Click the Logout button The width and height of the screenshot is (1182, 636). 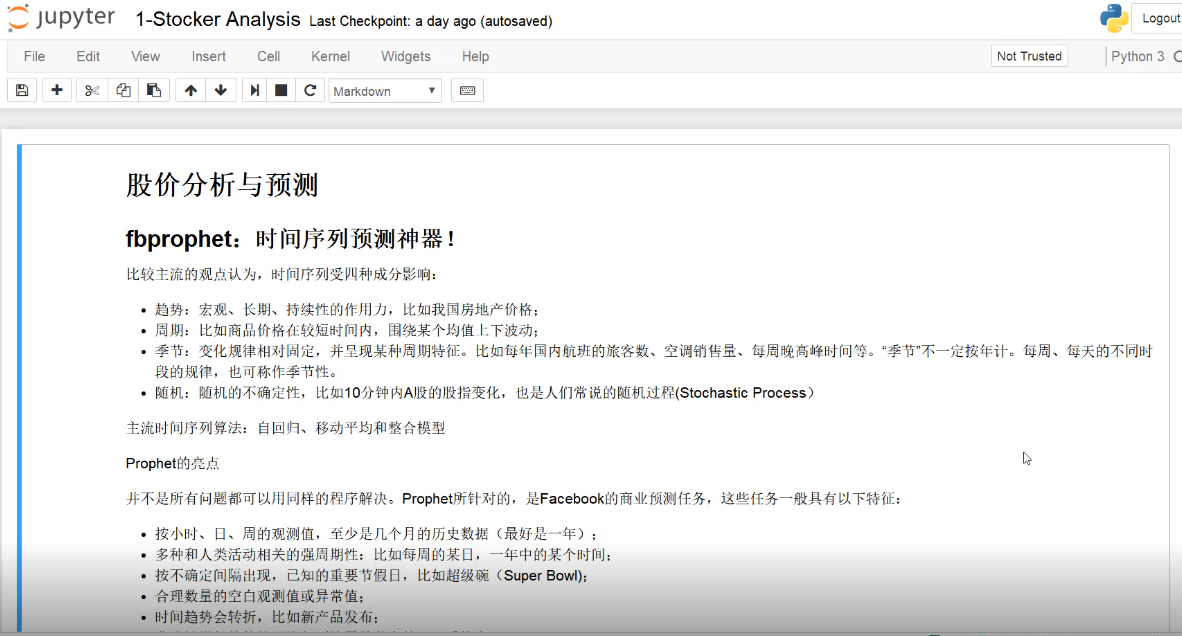coord(1160,18)
